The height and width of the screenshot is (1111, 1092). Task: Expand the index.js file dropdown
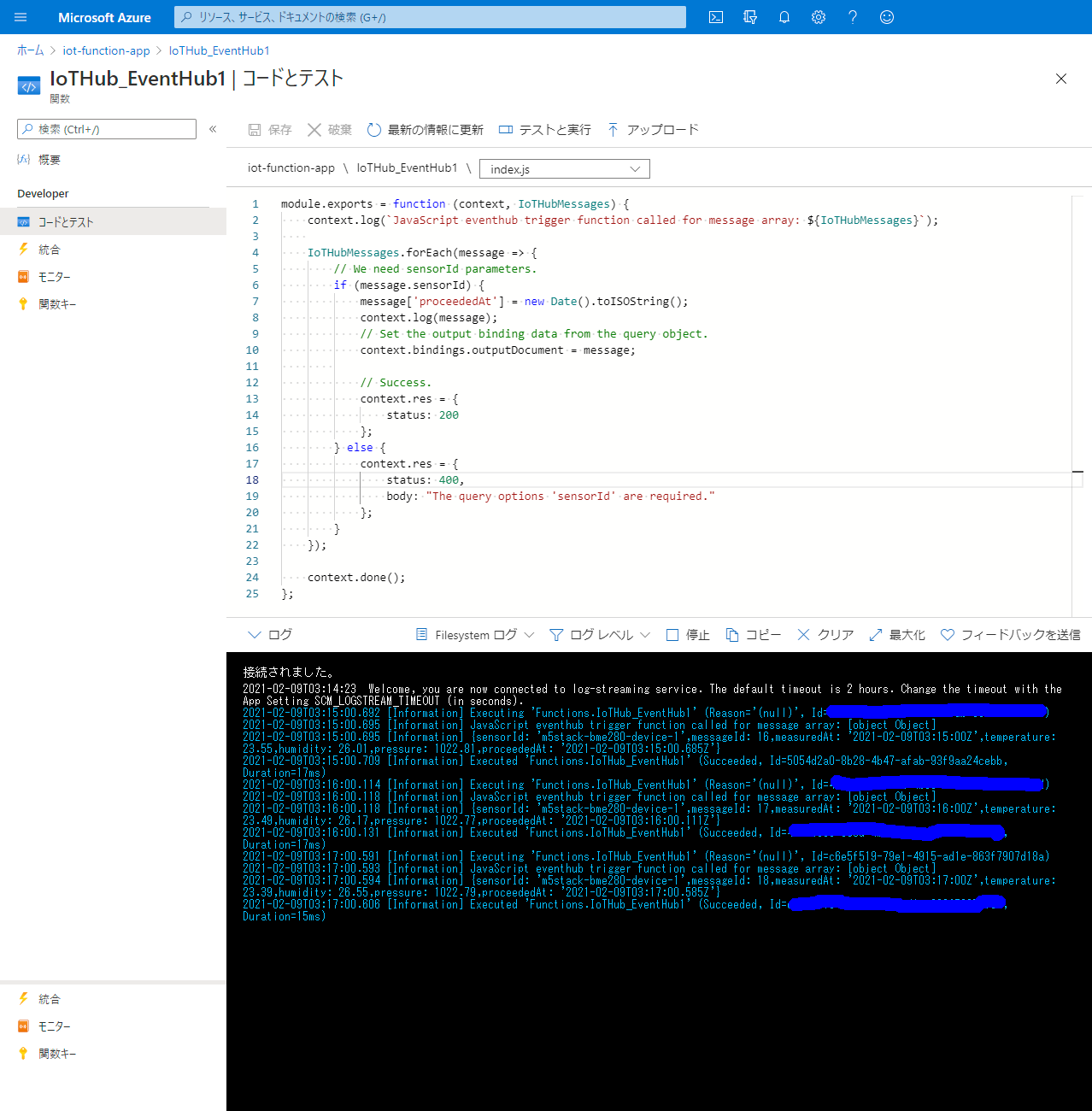pos(564,169)
